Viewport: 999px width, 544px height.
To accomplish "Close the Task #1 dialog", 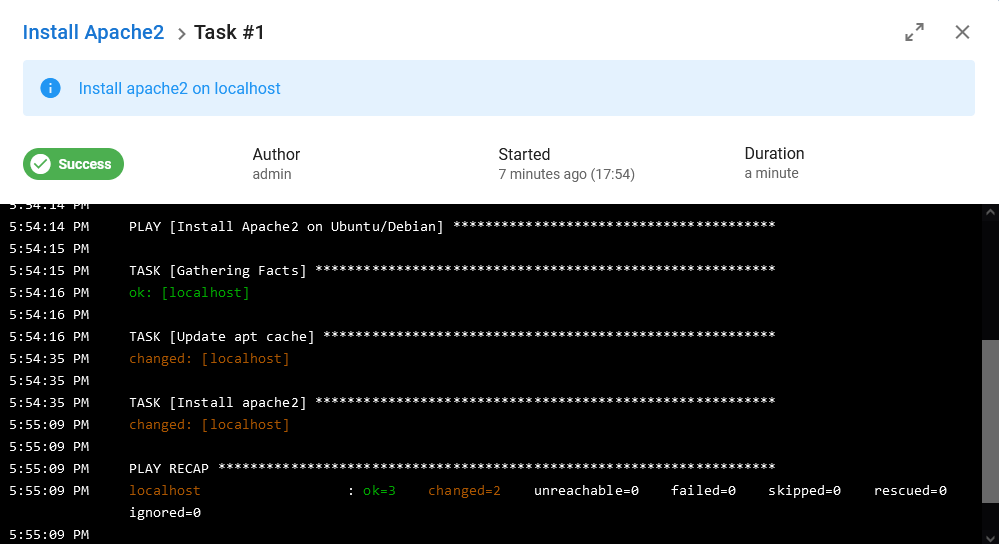I will point(962,32).
